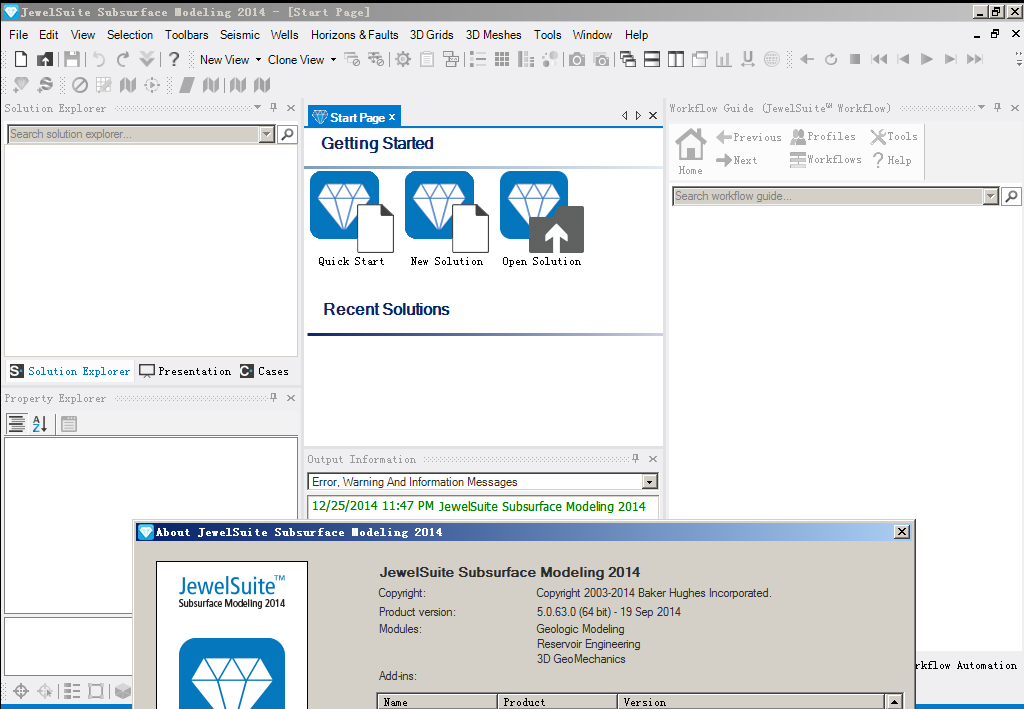This screenshot has width=1024, height=709.
Task: Rewind to first frame button
Action: 879,59
